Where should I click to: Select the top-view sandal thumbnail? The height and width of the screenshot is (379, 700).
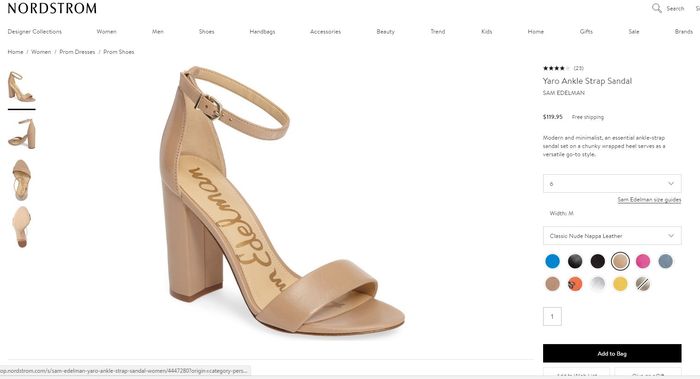pyautogui.click(x=21, y=180)
